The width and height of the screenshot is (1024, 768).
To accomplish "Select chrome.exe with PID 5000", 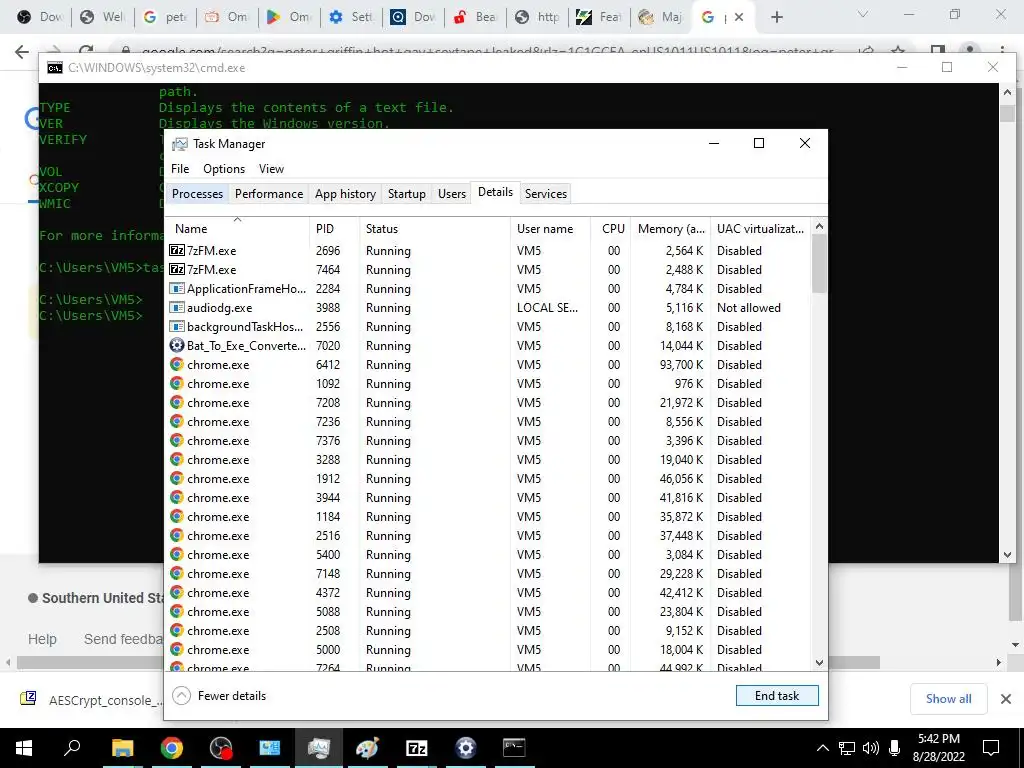I will (488, 650).
